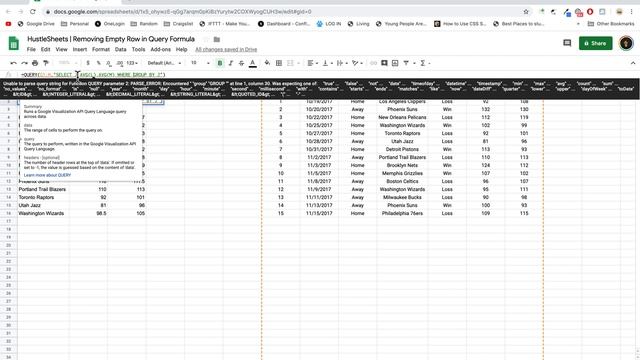Viewport: 640px width, 360px height.
Task: Select the 10/20/2017 date cell
Action: (319, 109)
